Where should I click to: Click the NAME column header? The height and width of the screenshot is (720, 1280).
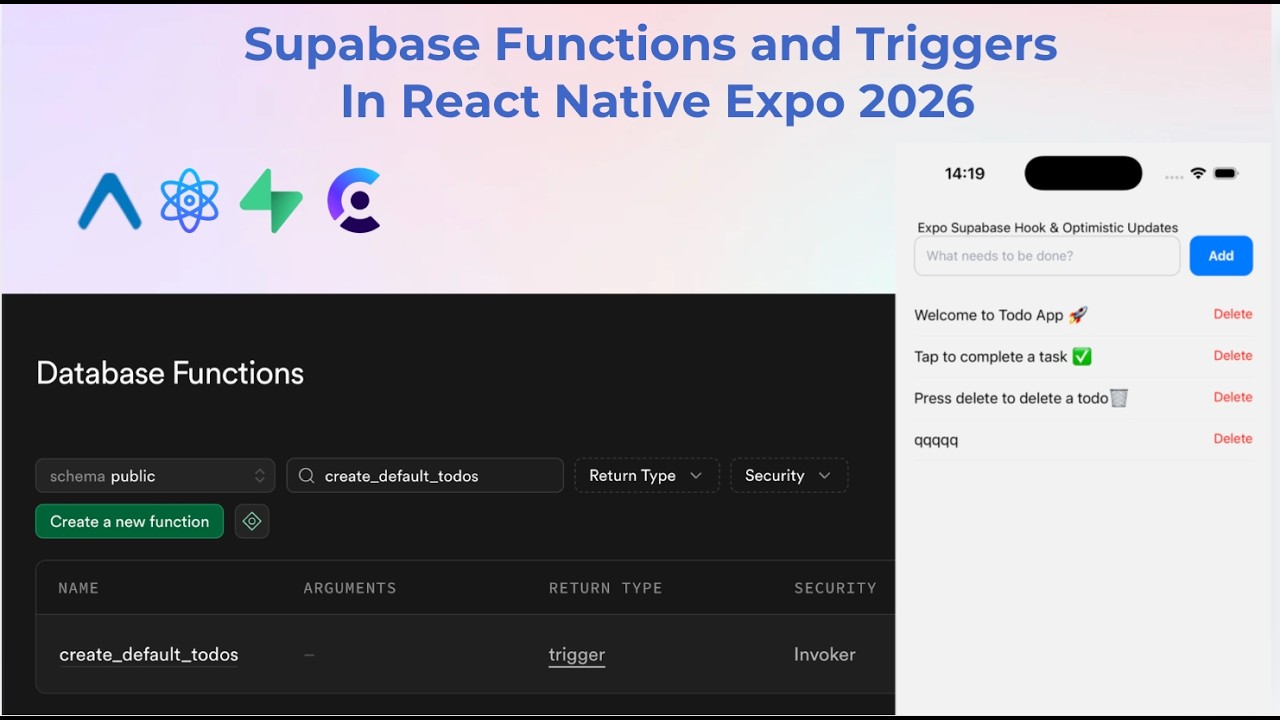[78, 588]
